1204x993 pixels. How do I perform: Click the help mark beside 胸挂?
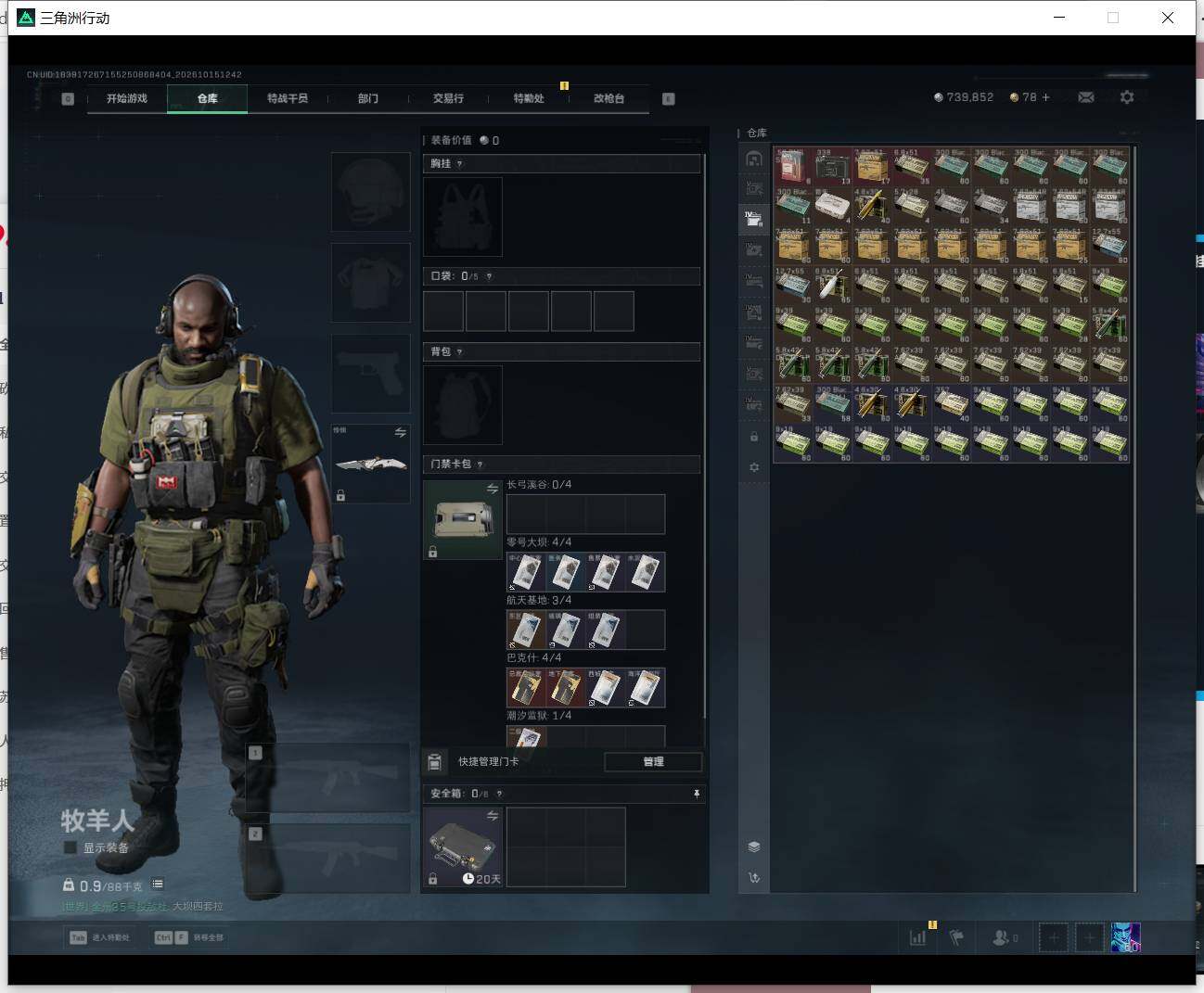click(x=459, y=164)
